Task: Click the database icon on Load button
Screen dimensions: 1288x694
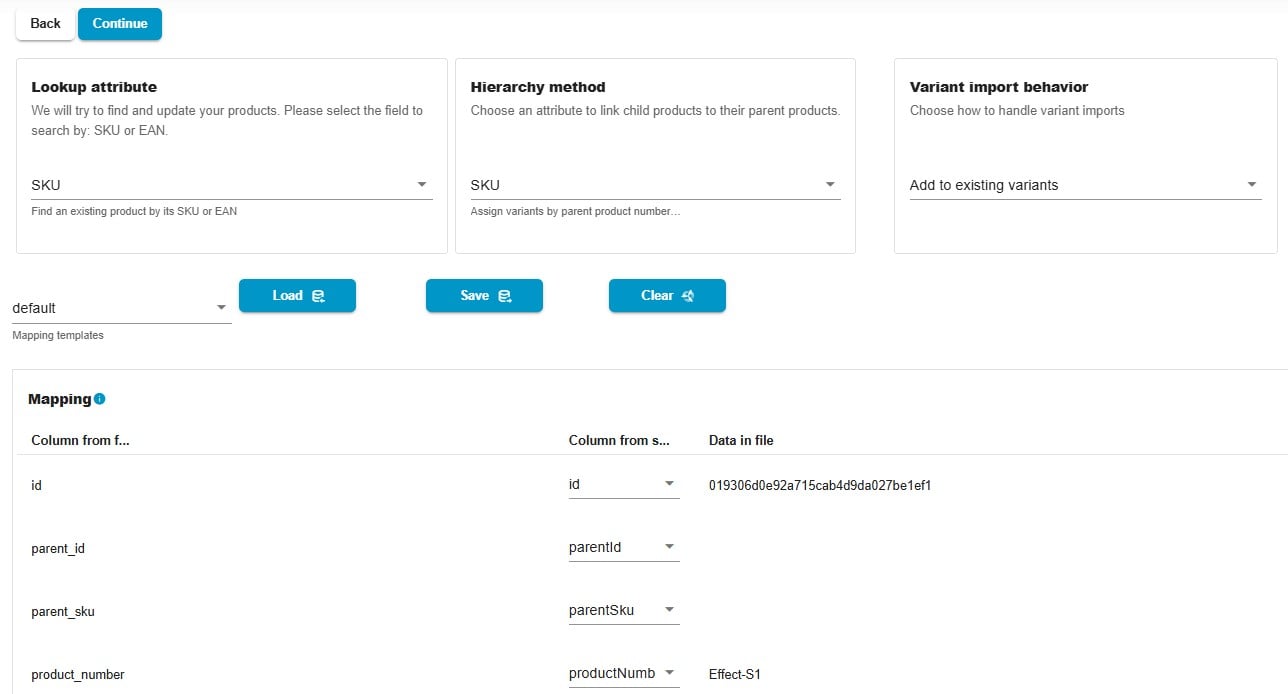Action: click(318, 296)
